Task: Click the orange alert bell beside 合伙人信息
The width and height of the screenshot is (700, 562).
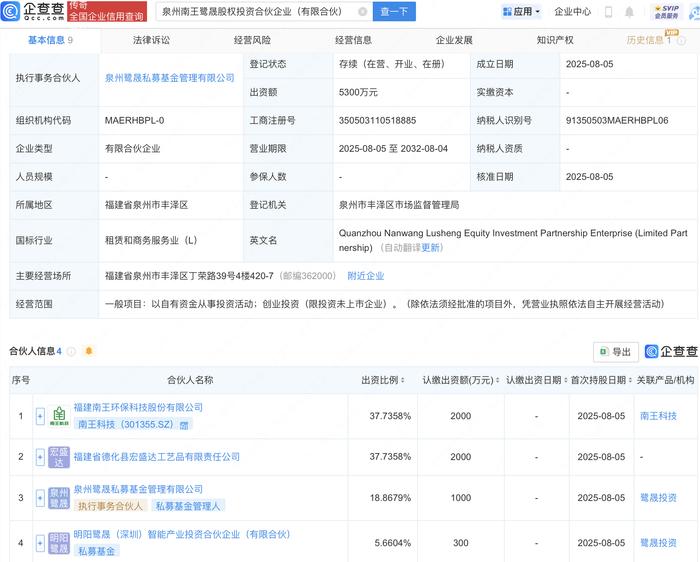Action: tap(88, 351)
